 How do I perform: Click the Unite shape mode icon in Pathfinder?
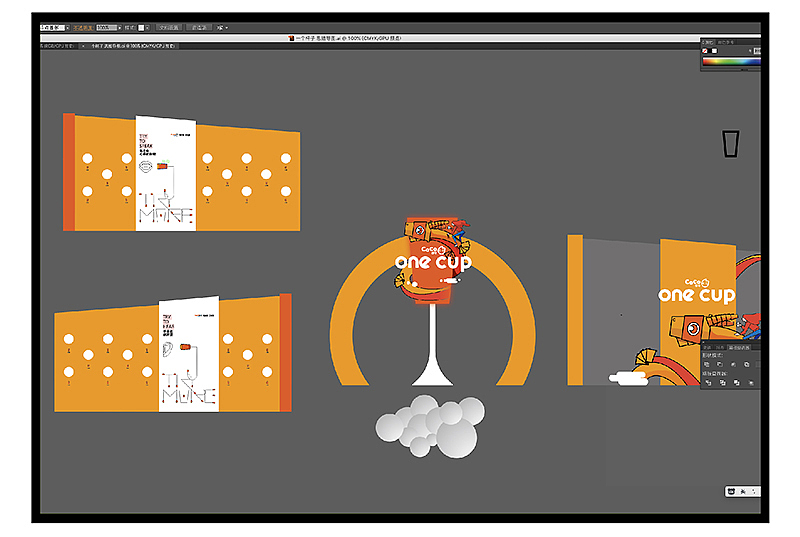pyautogui.click(x=707, y=364)
